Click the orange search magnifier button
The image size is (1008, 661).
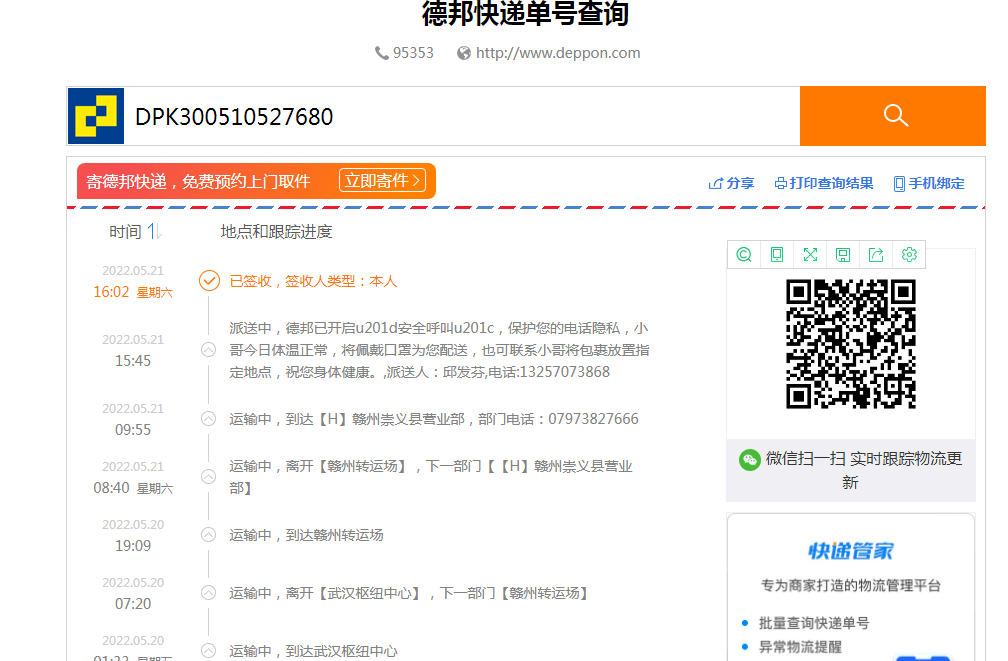[892, 116]
